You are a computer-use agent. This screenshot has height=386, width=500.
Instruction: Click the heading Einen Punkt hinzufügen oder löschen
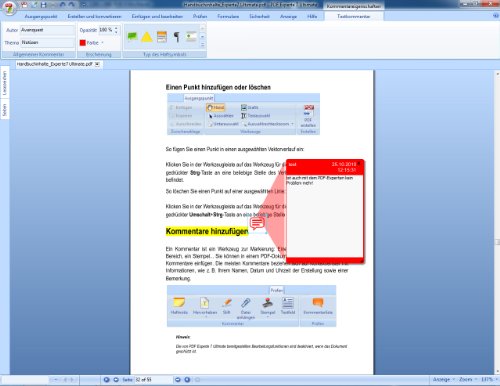tap(218, 87)
